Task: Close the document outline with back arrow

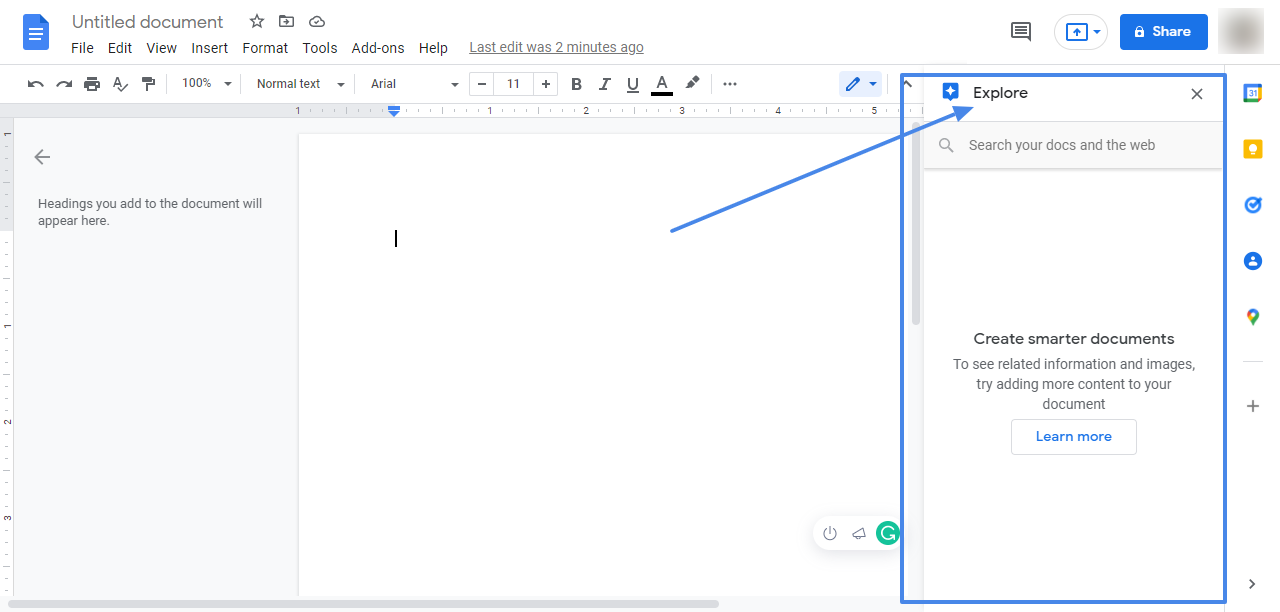Action: tap(42, 156)
